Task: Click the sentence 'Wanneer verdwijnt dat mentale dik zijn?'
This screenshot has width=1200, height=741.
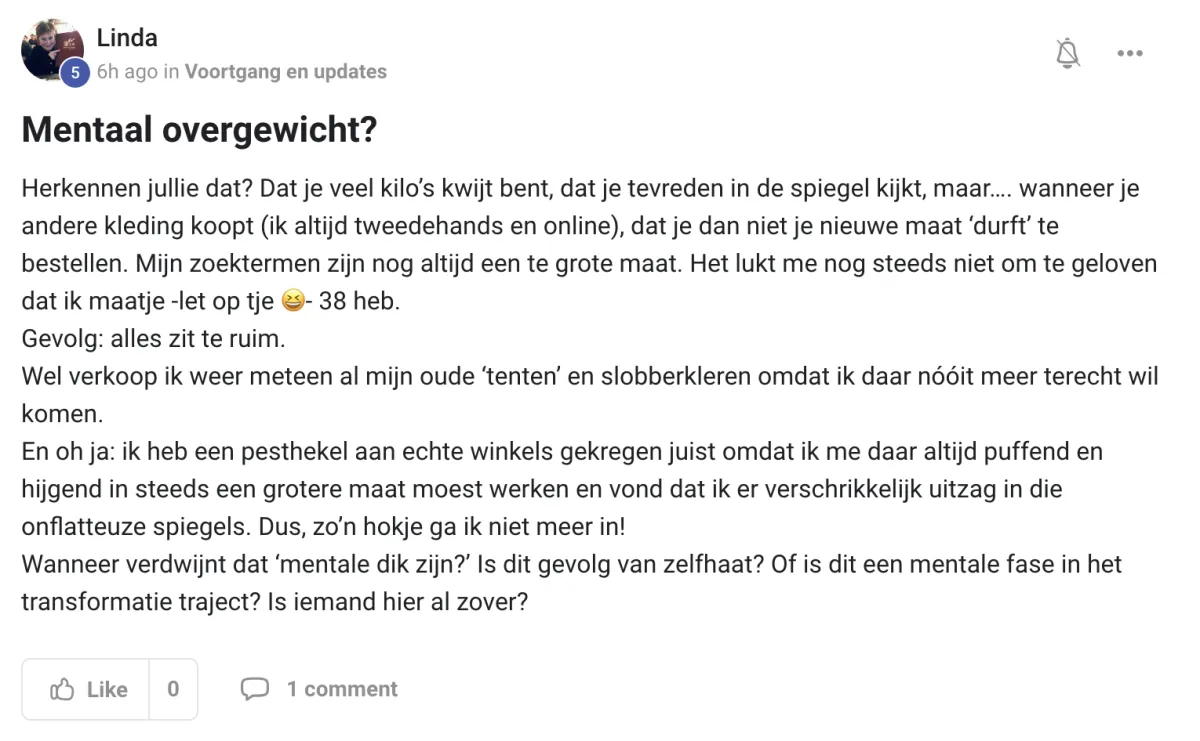Action: (246, 564)
